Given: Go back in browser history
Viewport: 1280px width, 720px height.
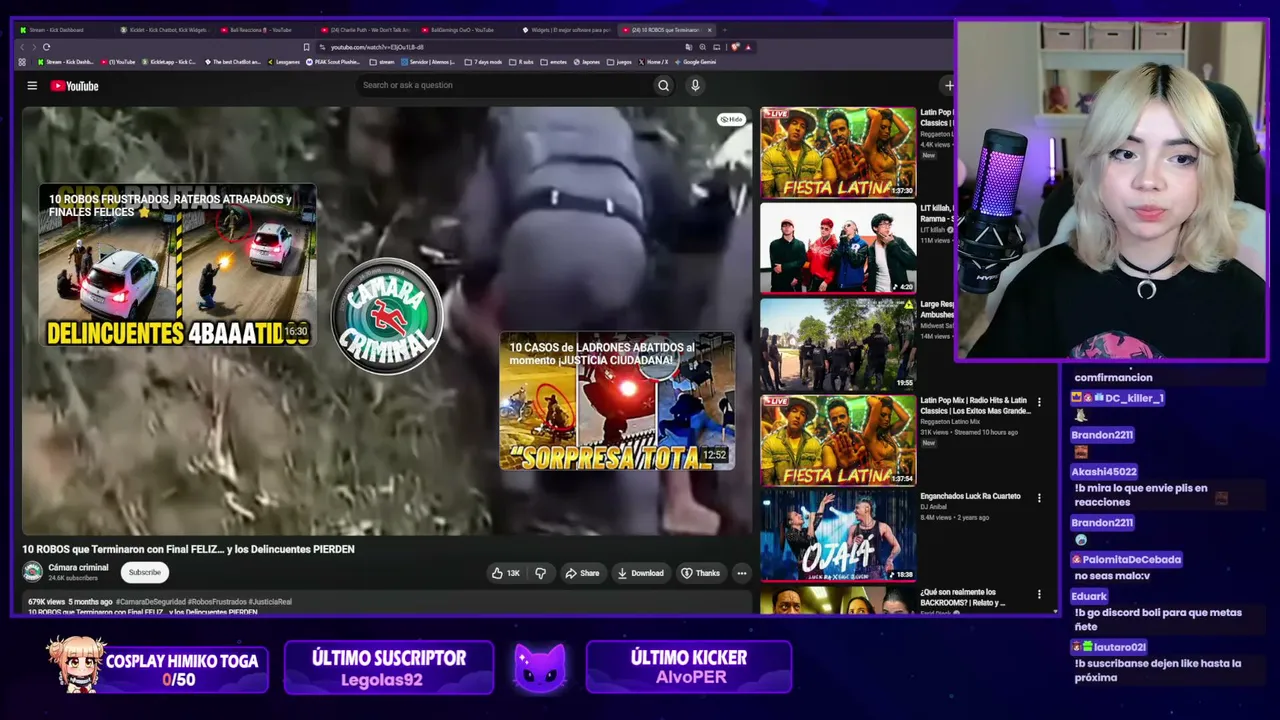Looking at the screenshot, I should pyautogui.click(x=21, y=47).
